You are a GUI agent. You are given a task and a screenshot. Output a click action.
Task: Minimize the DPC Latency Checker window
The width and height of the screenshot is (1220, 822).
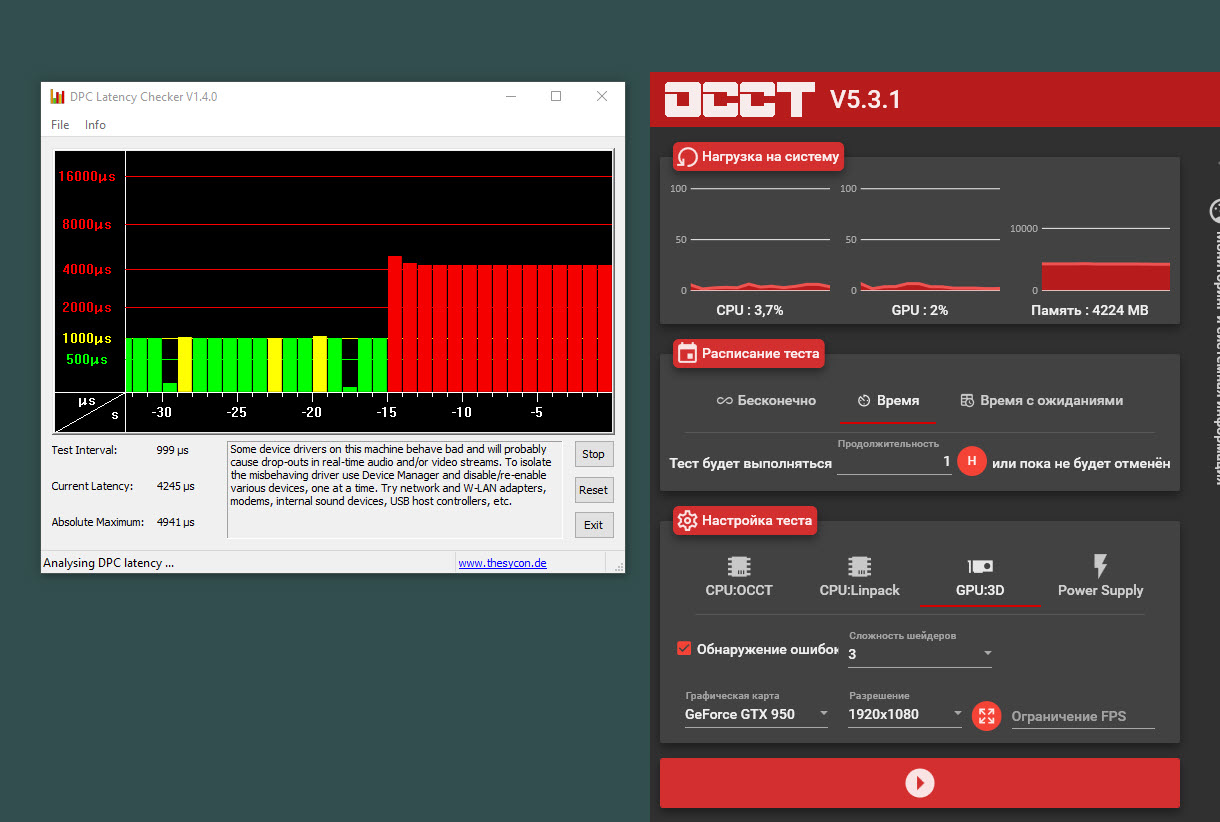point(510,96)
